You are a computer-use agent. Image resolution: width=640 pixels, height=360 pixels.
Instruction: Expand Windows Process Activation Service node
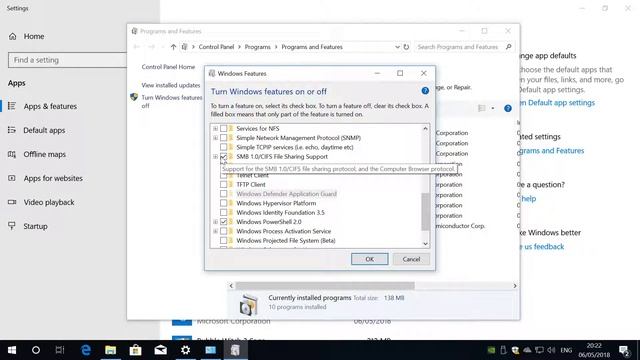[215, 231]
